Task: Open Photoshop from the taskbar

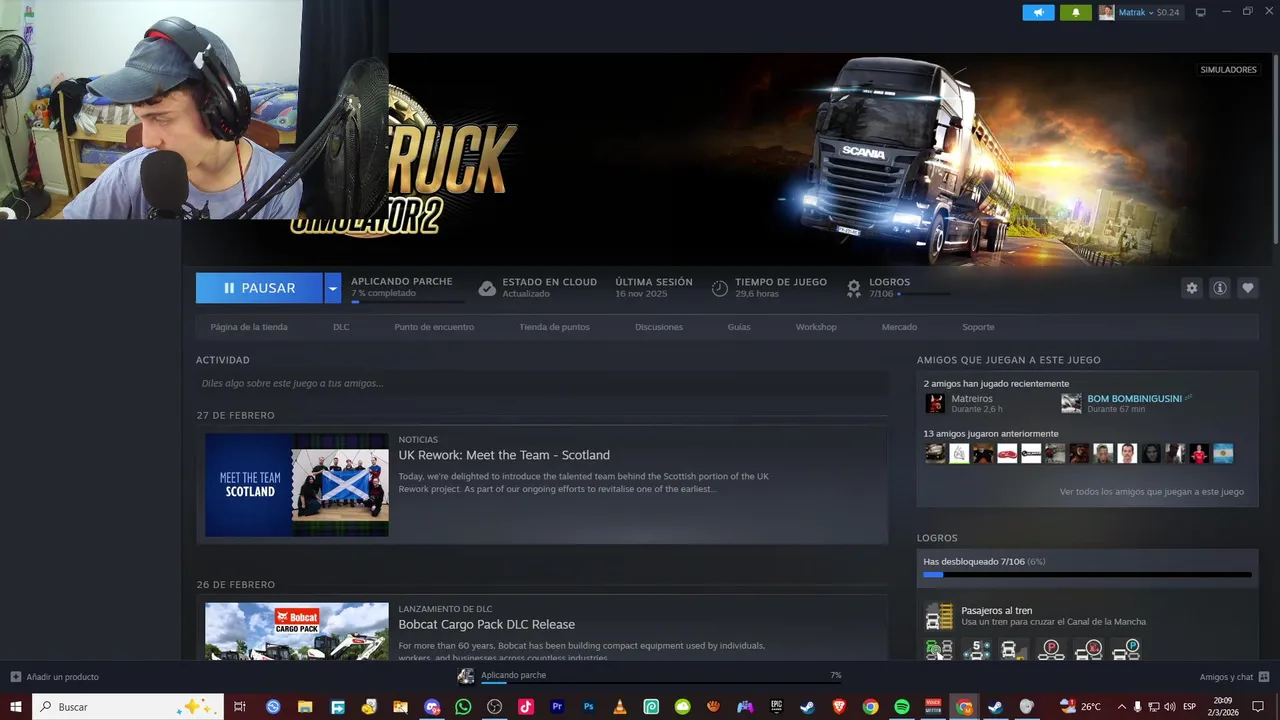Action: click(589, 707)
